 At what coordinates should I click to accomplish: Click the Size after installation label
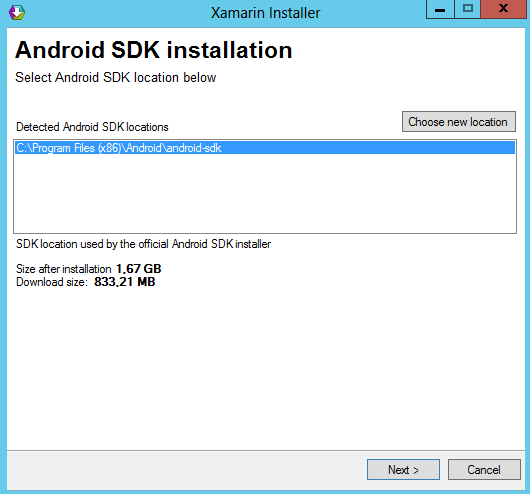coord(64,269)
